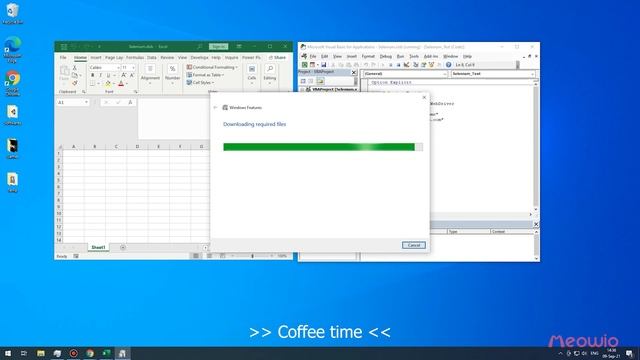The height and width of the screenshot is (360, 640).
Task: Select column A header in Excel
Action: (x=73, y=147)
